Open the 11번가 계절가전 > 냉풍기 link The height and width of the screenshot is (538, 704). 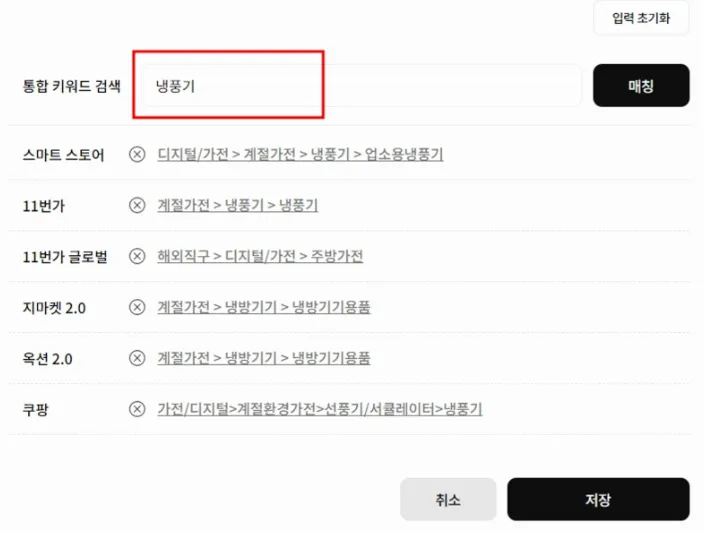[x=237, y=205]
